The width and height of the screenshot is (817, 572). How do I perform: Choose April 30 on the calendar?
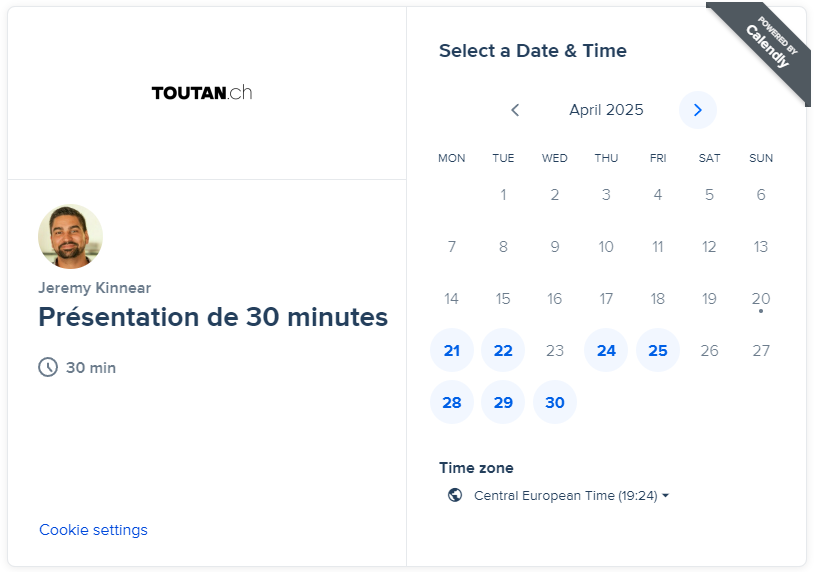[555, 402]
